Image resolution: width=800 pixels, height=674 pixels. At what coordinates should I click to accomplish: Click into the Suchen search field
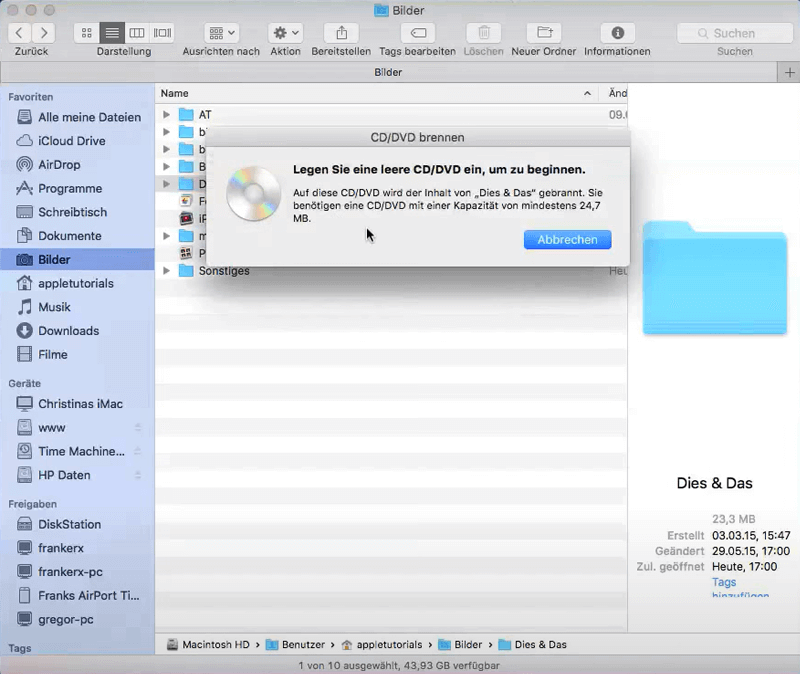click(x=734, y=33)
